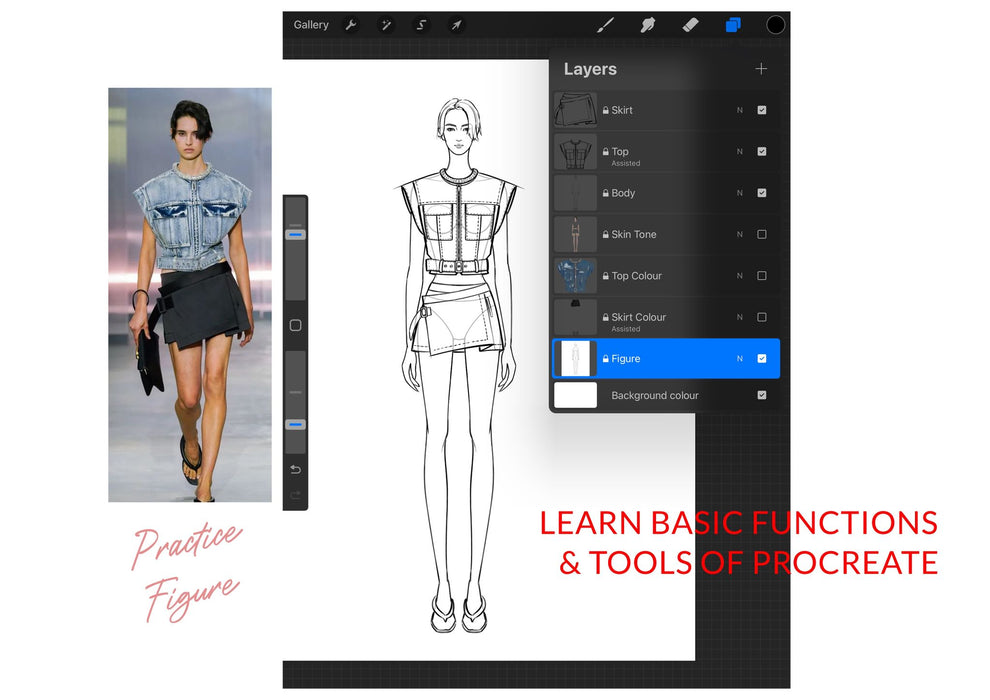Select the Smudge tool
This screenshot has width=990, height=700.
pos(648,25)
